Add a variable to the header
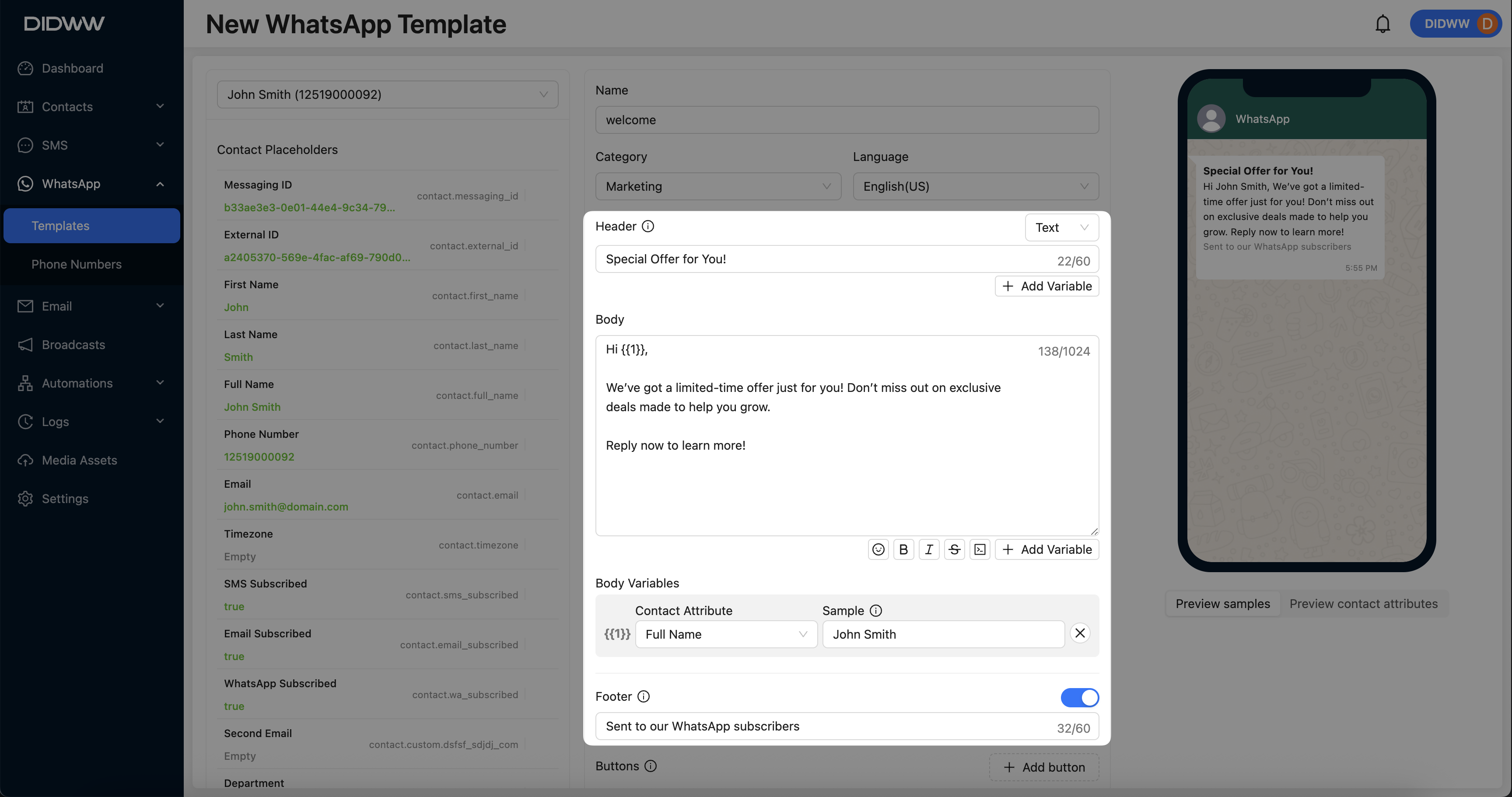Image resolution: width=1512 pixels, height=797 pixels. 1046,286
